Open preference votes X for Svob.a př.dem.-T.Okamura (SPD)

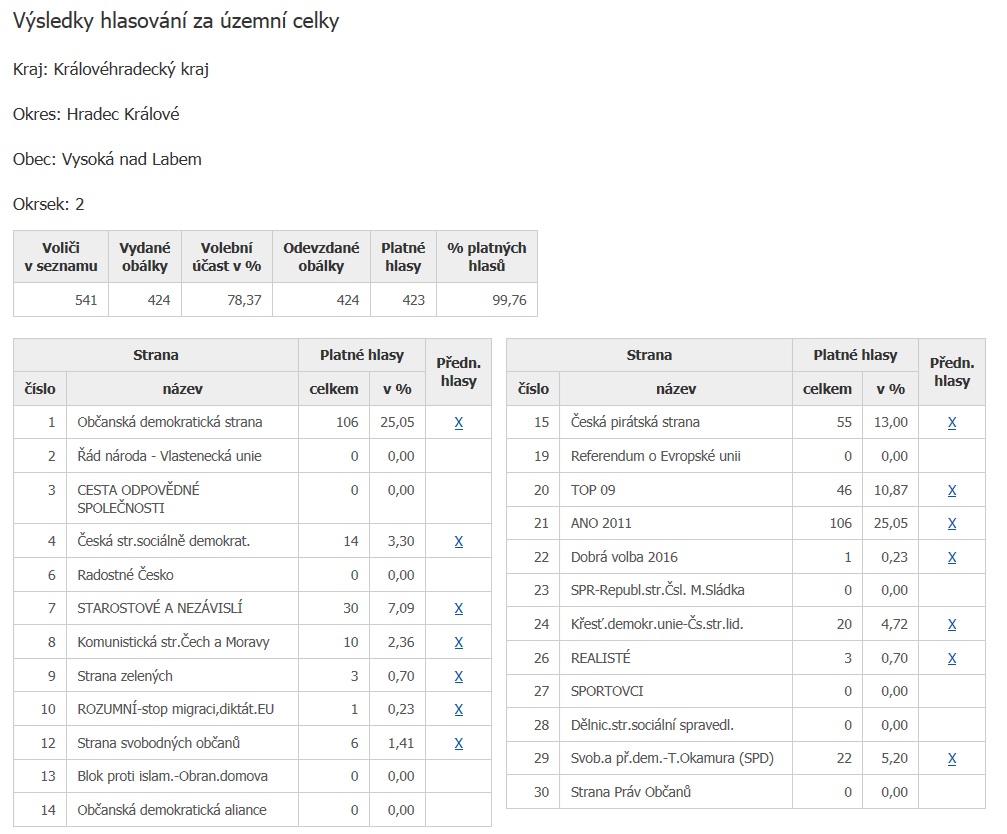pos(952,759)
